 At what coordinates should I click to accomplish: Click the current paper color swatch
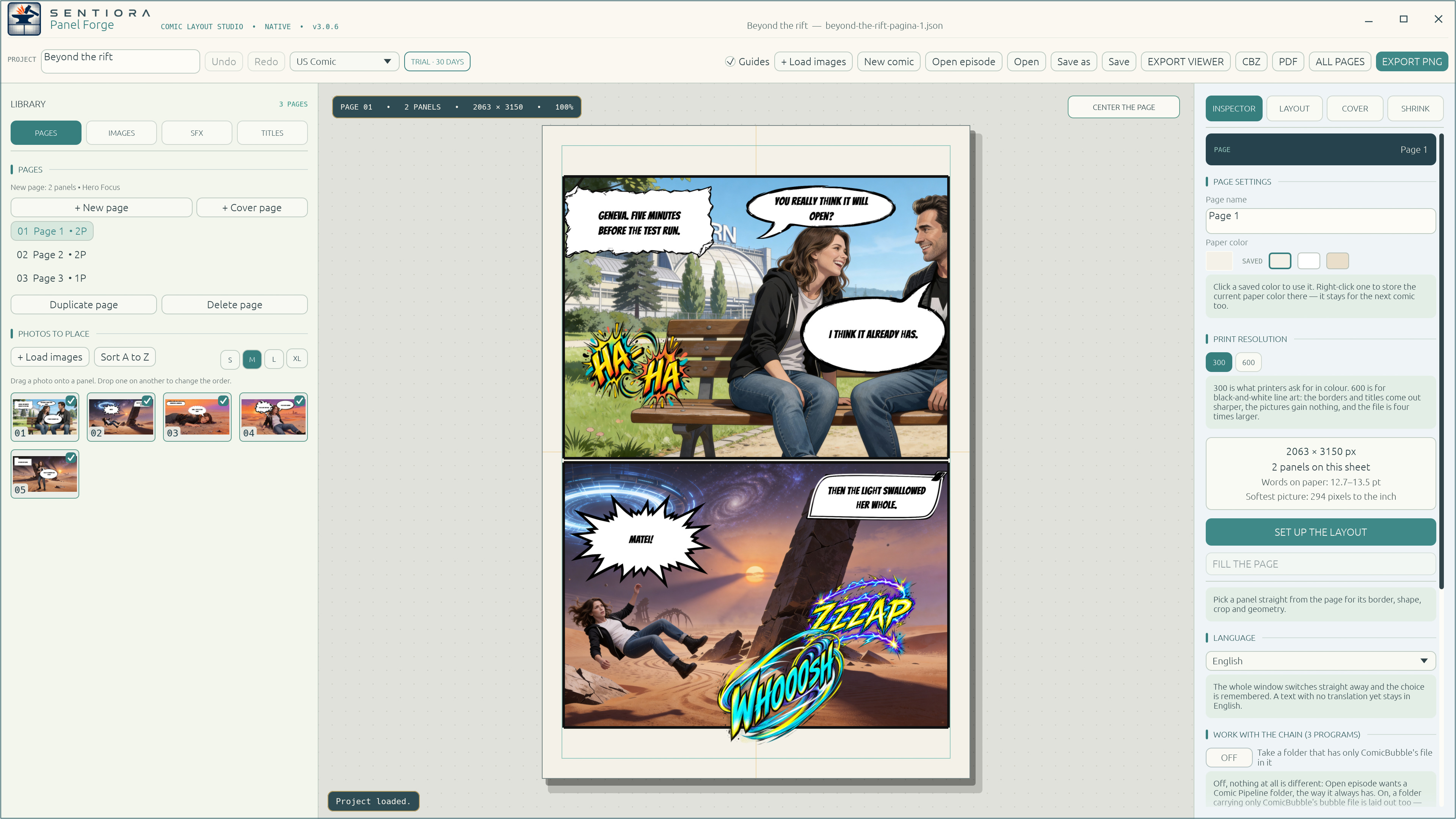coord(1219,260)
